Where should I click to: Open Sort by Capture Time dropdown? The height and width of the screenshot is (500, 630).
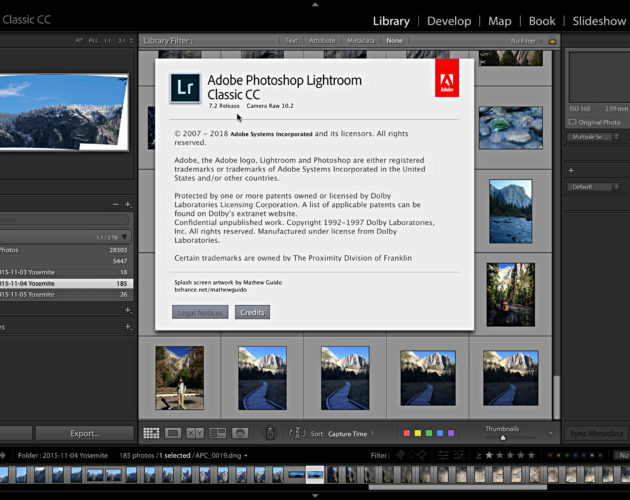pyautogui.click(x=350, y=434)
